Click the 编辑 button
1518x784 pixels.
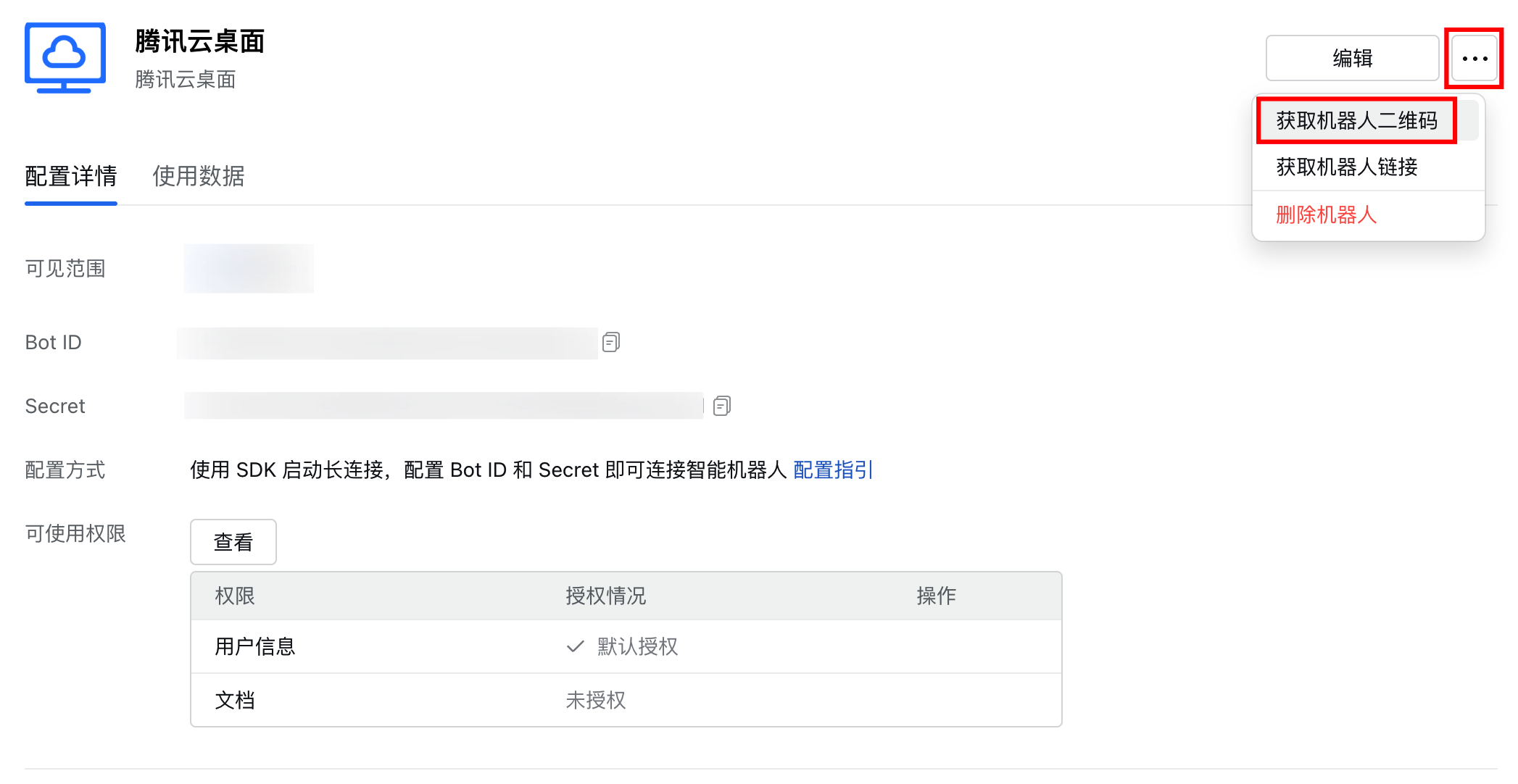point(1352,59)
